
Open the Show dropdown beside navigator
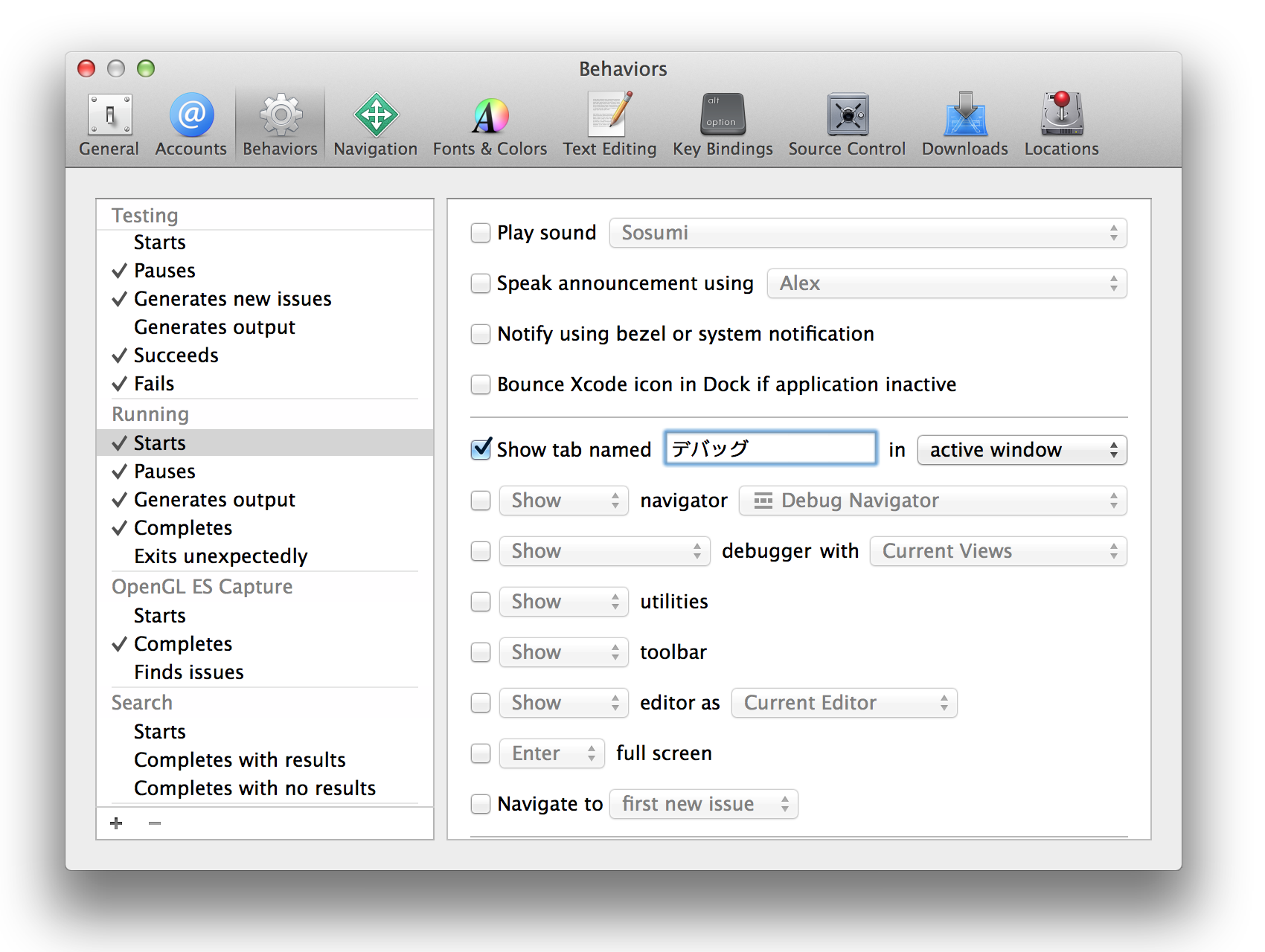564,501
